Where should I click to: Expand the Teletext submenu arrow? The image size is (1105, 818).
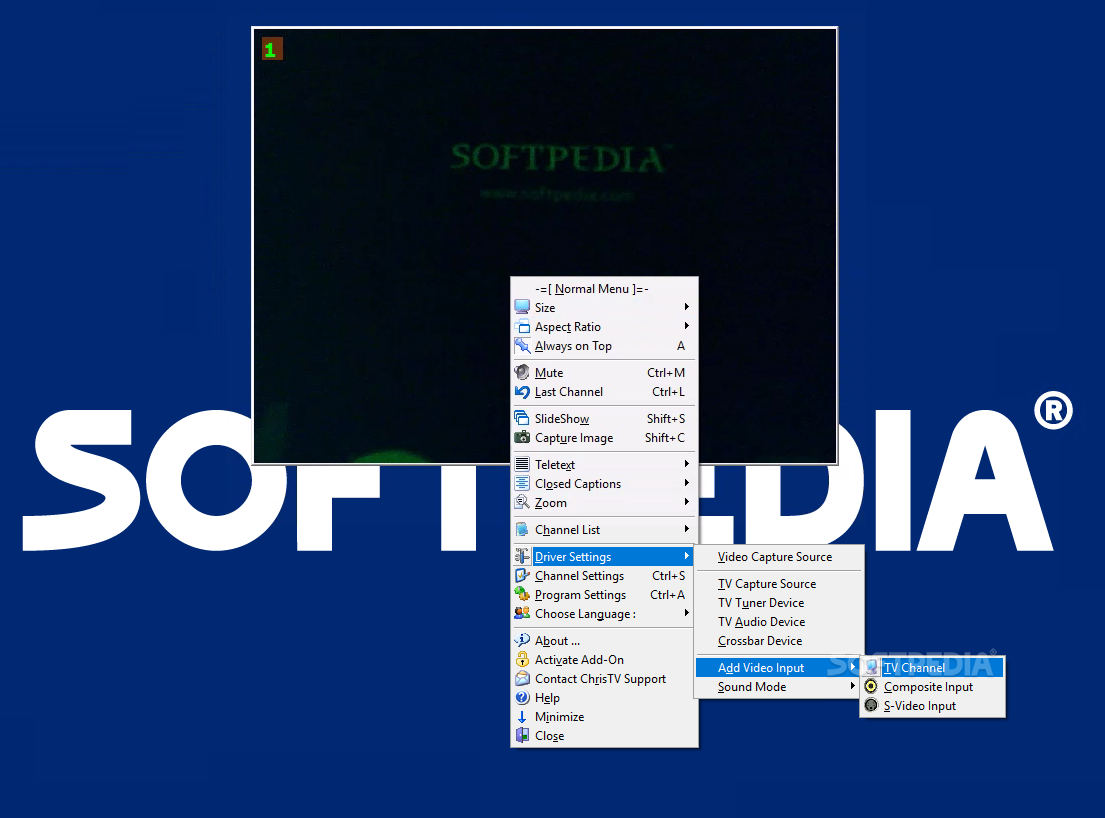[x=686, y=464]
